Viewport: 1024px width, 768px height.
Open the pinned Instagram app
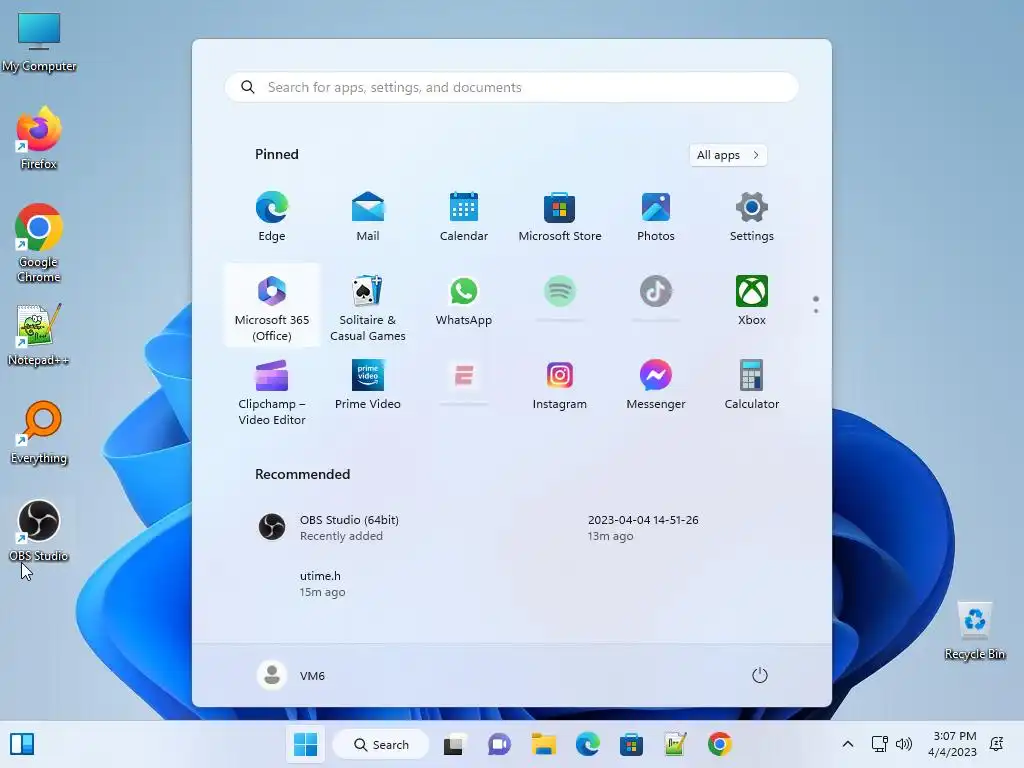(560, 385)
